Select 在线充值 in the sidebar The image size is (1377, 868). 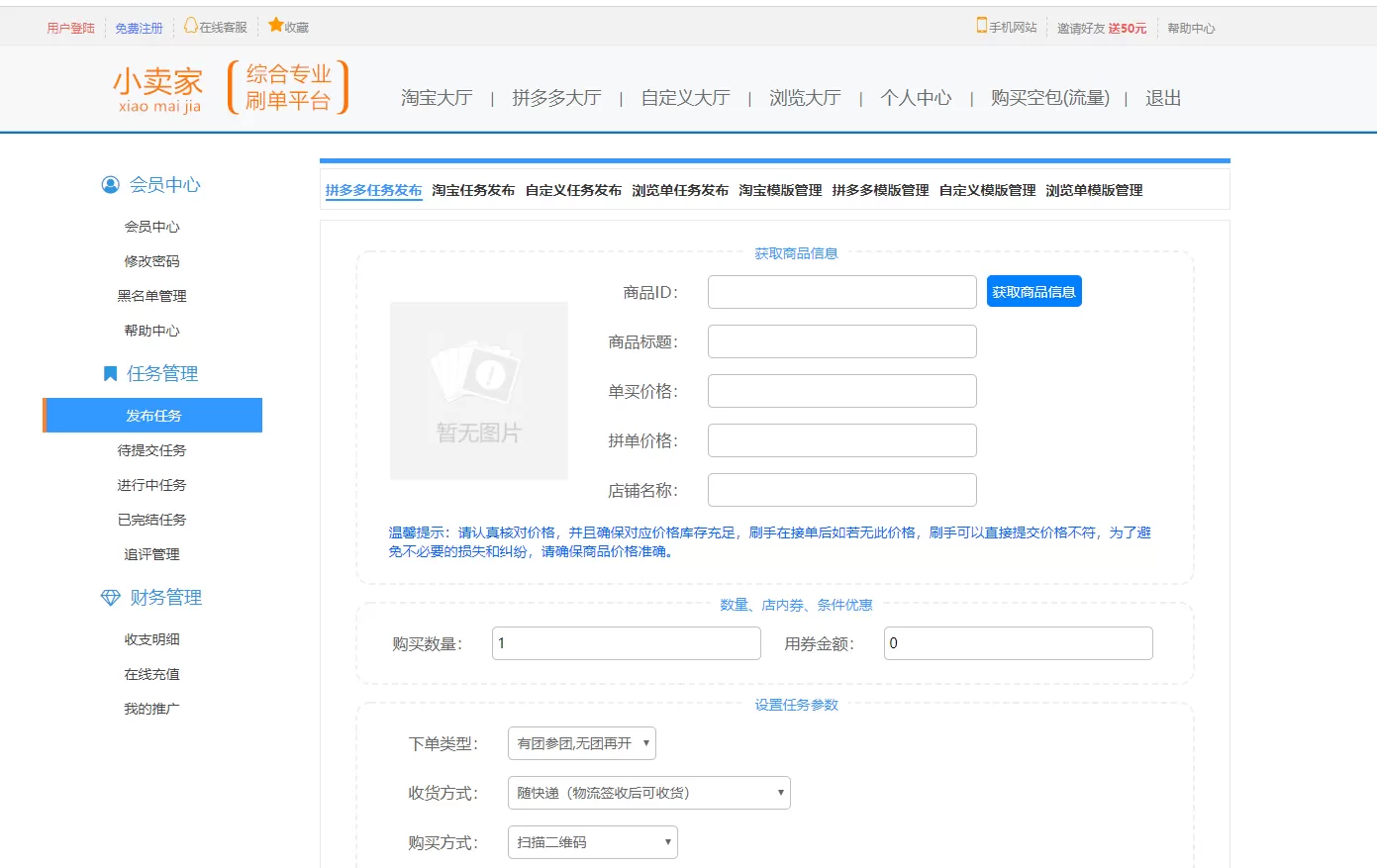(151, 674)
